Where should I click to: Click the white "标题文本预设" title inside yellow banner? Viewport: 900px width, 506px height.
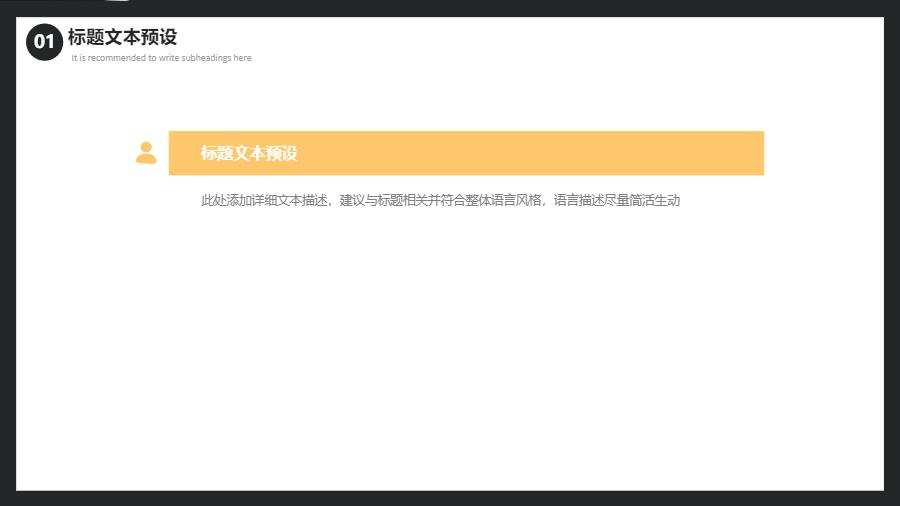249,153
